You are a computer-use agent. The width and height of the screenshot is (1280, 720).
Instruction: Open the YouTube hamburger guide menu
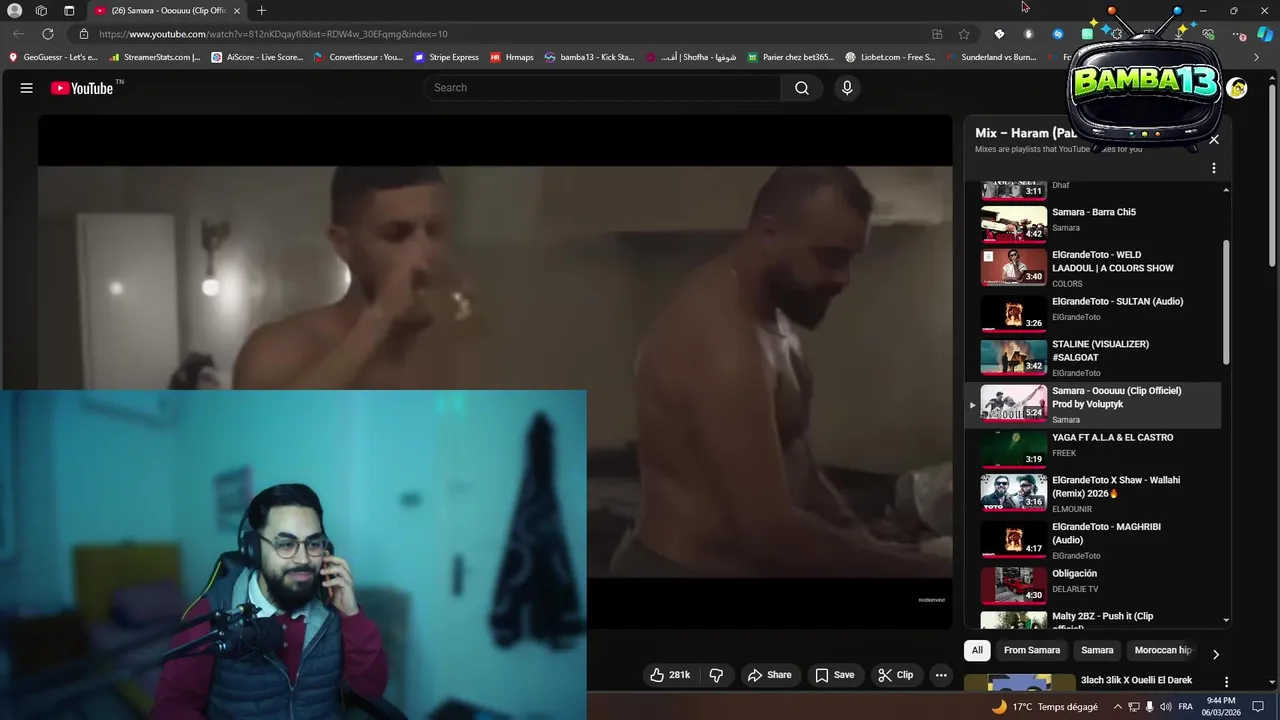coord(27,88)
